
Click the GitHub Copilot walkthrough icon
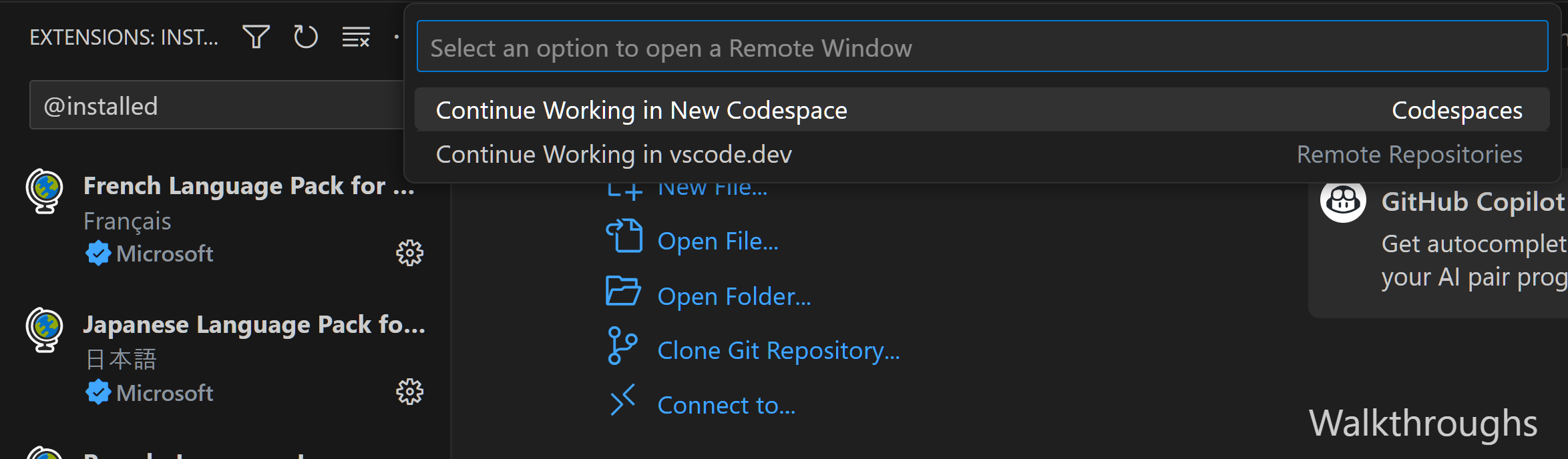(x=1343, y=201)
